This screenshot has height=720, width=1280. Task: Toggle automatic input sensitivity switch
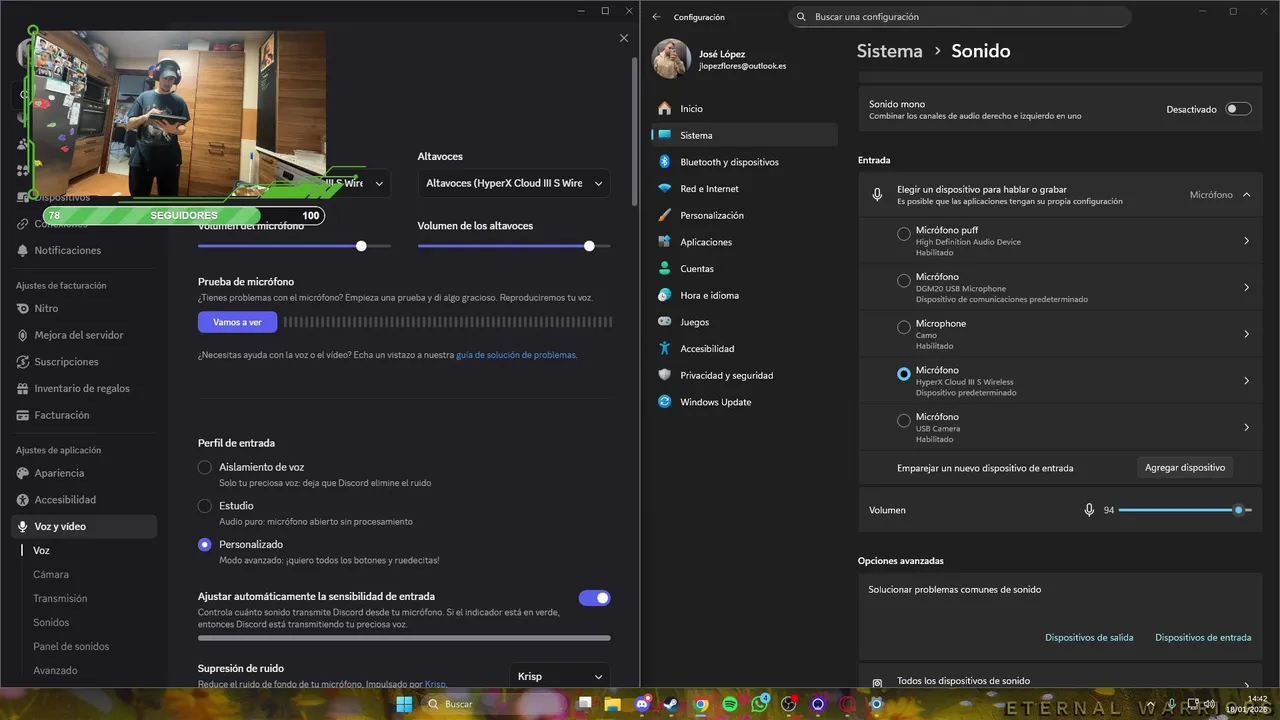point(594,598)
